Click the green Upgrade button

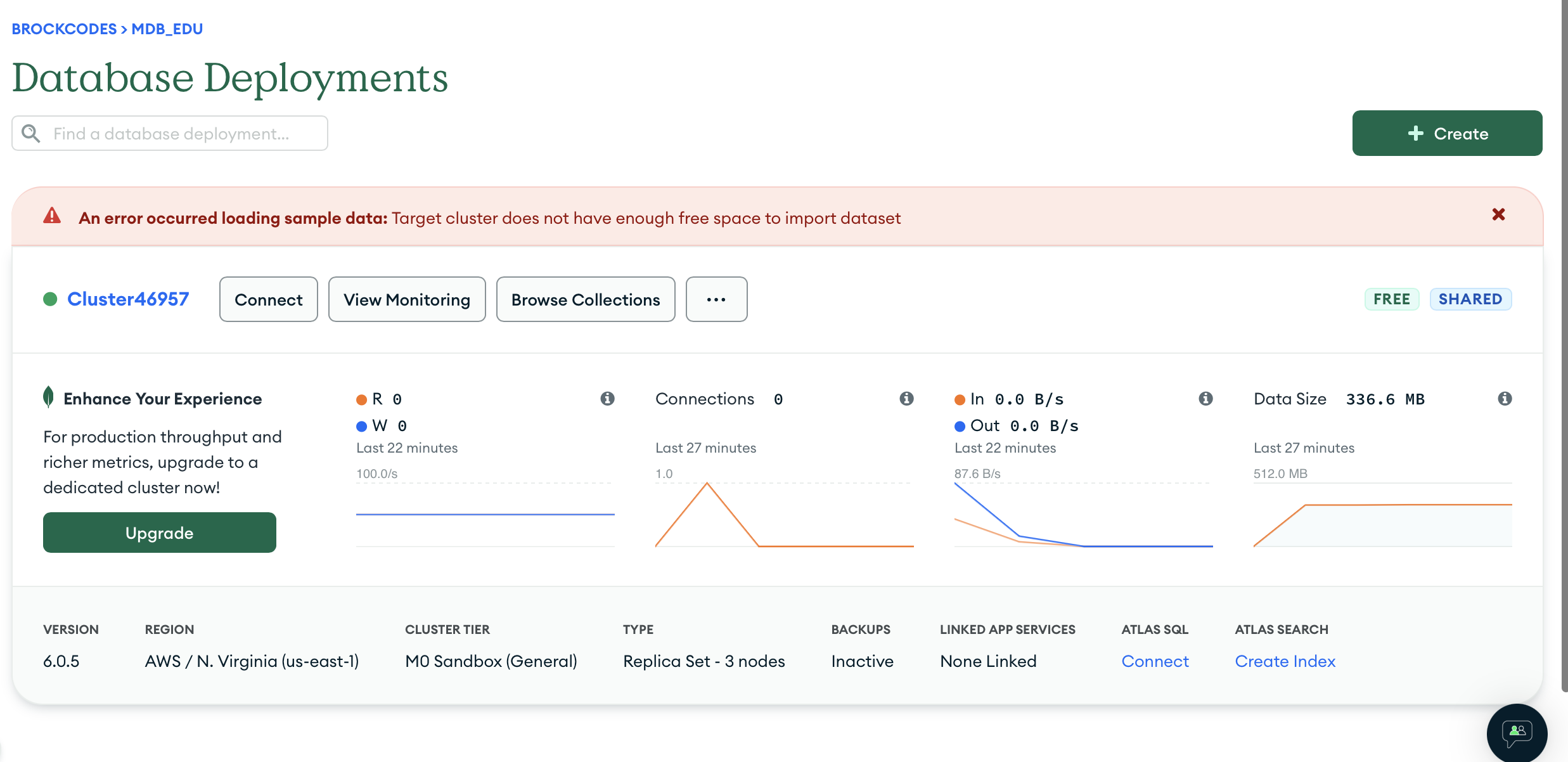click(x=160, y=533)
